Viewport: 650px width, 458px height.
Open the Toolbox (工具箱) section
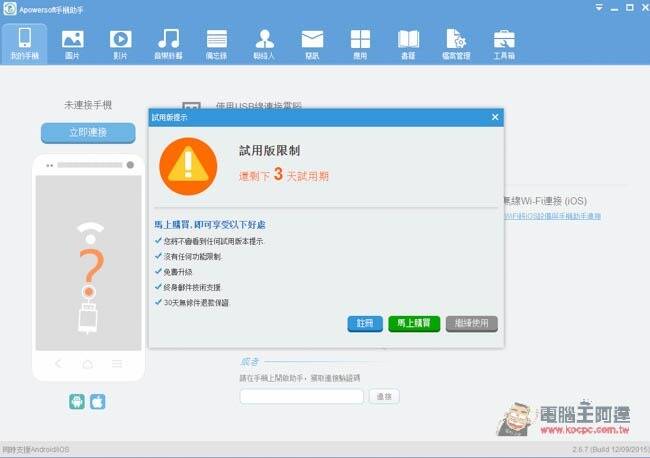tap(504, 44)
